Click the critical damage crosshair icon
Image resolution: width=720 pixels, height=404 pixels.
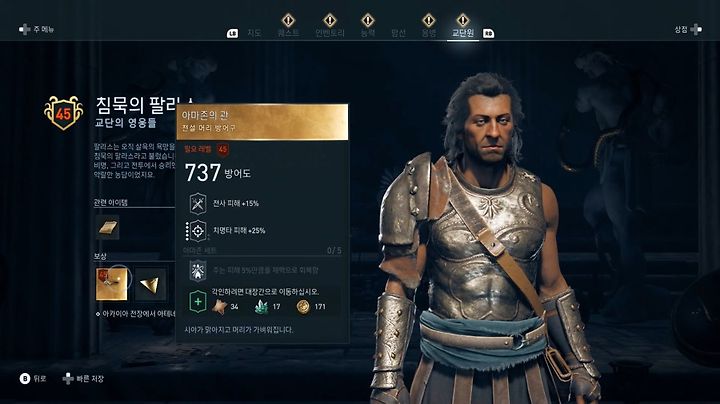tap(198, 231)
